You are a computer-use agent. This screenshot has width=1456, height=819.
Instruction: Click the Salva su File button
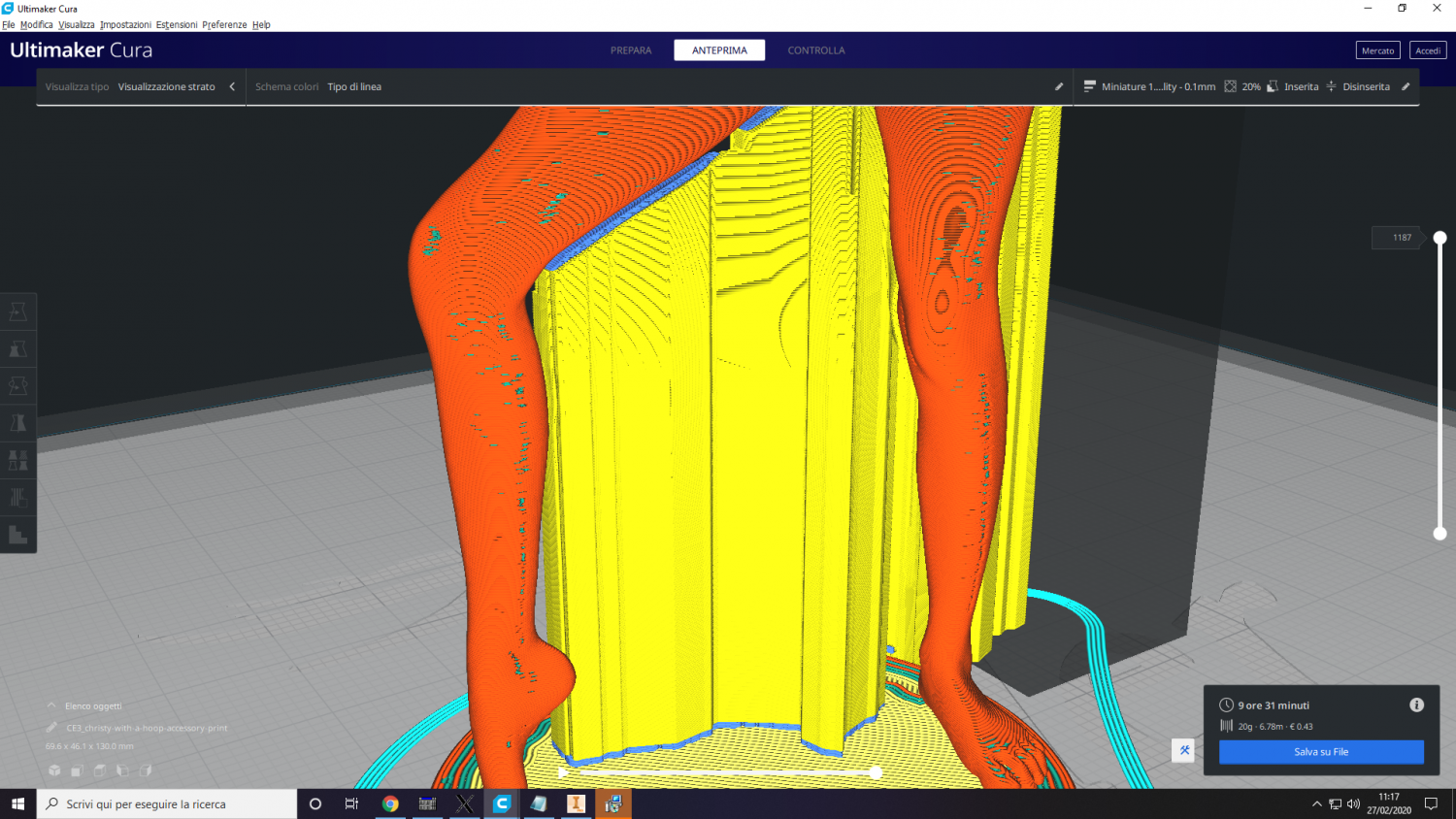coord(1321,752)
